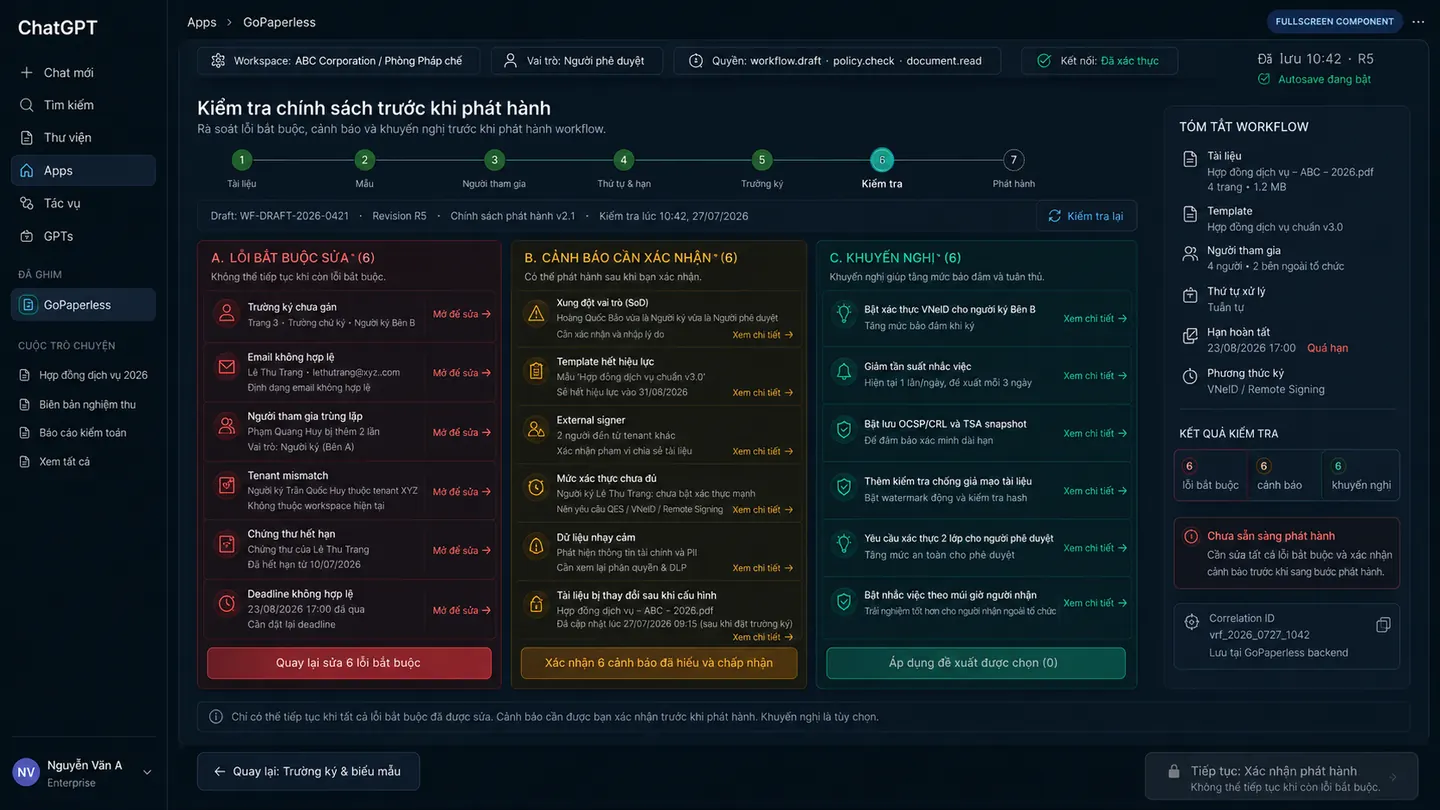Open GPTs in the sidebar
Viewport: 1440px width, 810px height.
point(83,236)
